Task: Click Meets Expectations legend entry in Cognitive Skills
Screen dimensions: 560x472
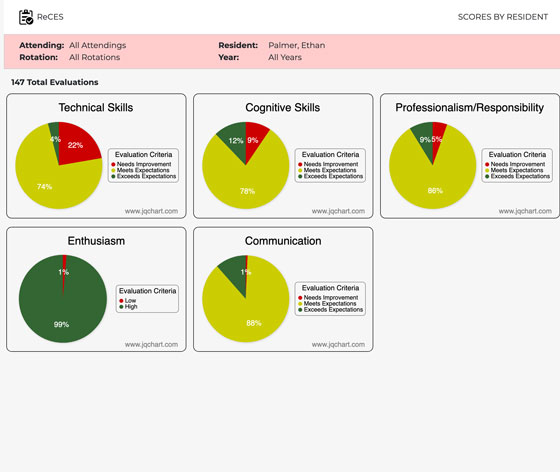Action: click(327, 170)
